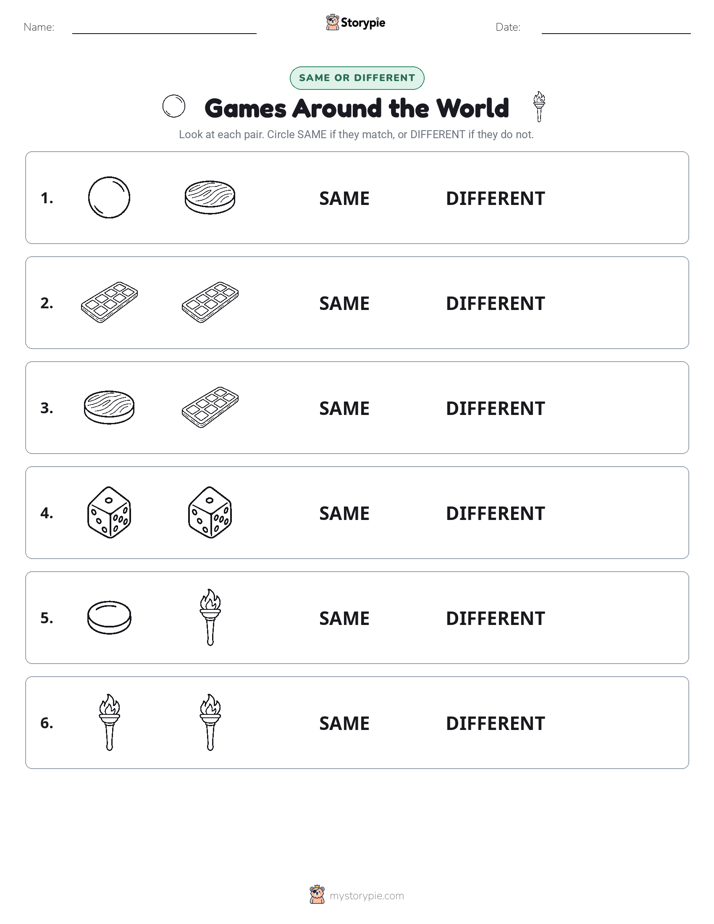Select the right grid tray in row 2
The width and height of the screenshot is (714, 924).
[210, 302]
